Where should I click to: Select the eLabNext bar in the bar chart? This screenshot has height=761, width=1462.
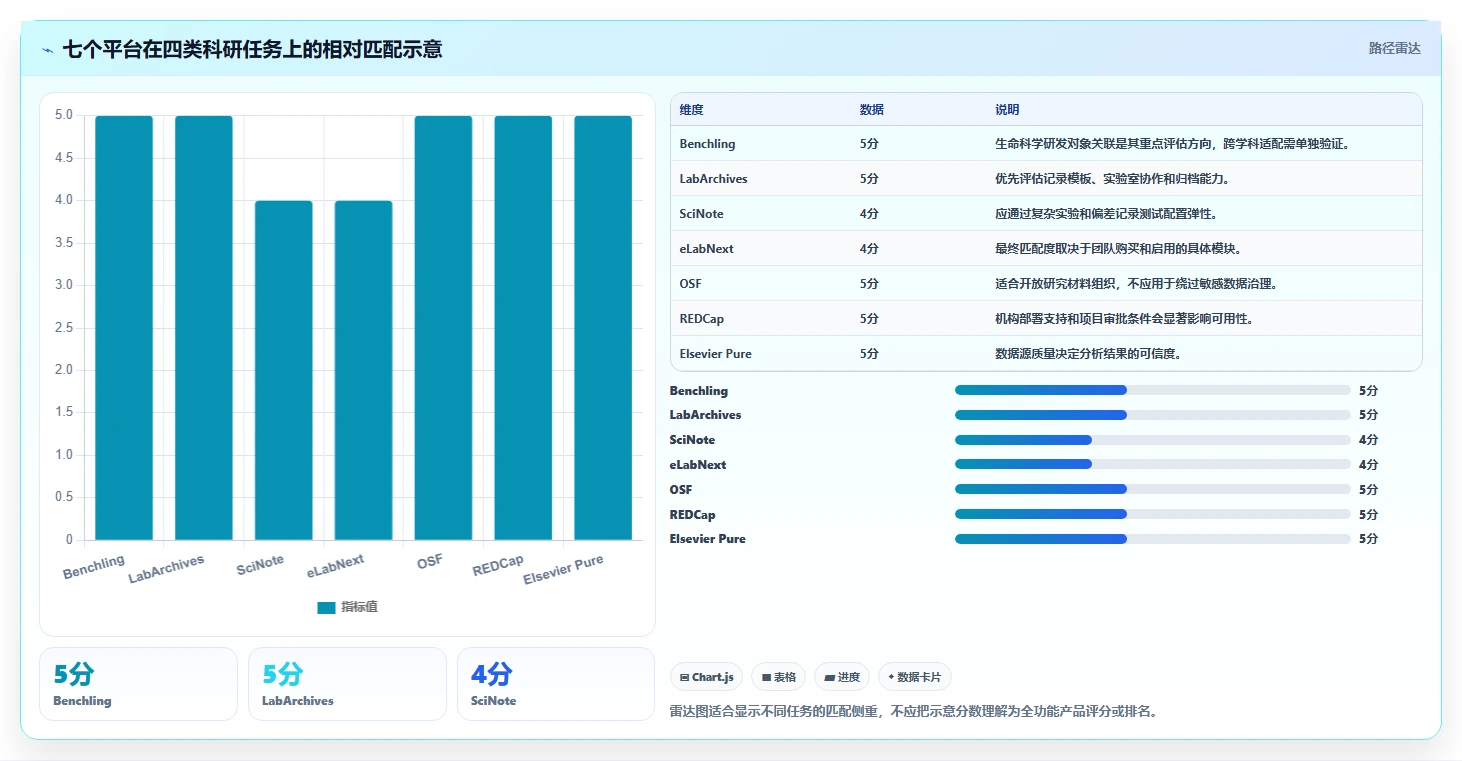coord(364,370)
